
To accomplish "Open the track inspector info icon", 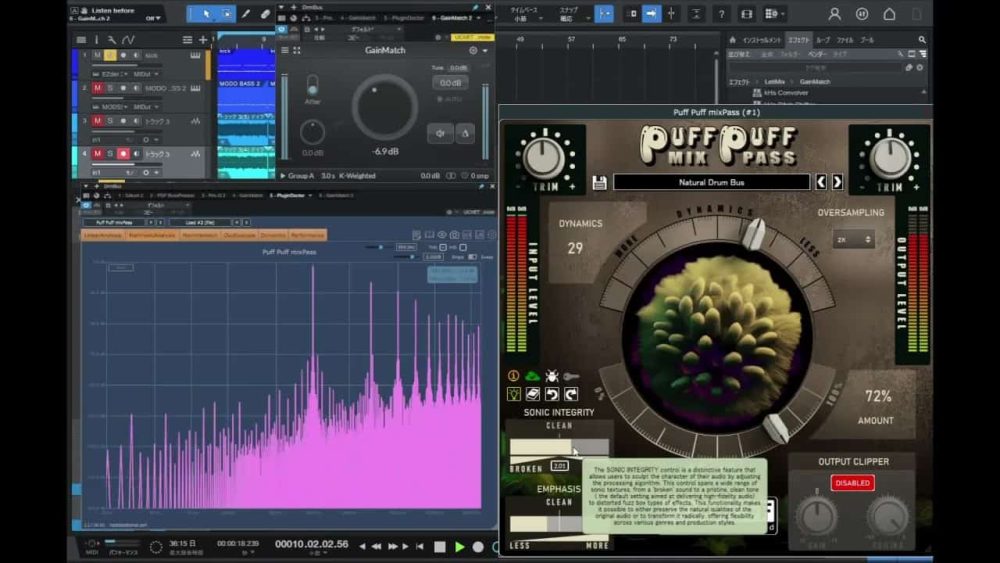I will coord(97,40).
